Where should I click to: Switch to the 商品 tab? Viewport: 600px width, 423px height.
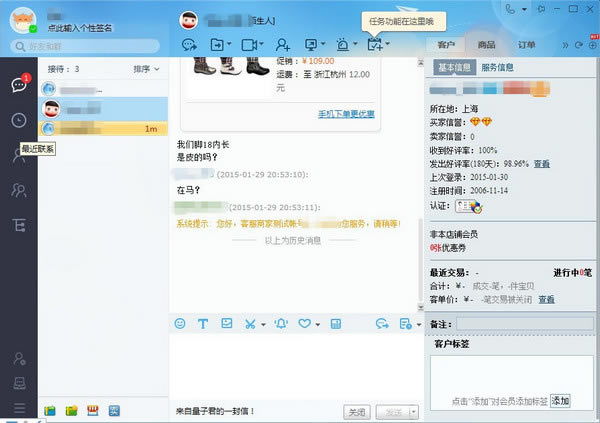point(486,45)
